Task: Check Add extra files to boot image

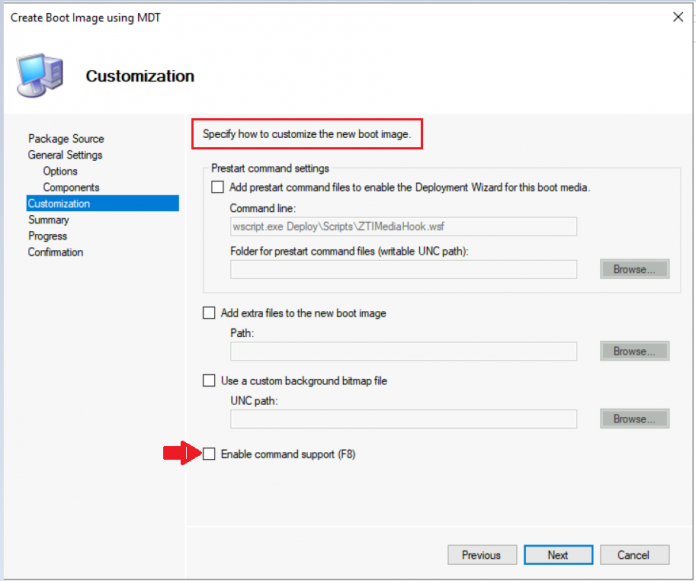Action: click(209, 313)
